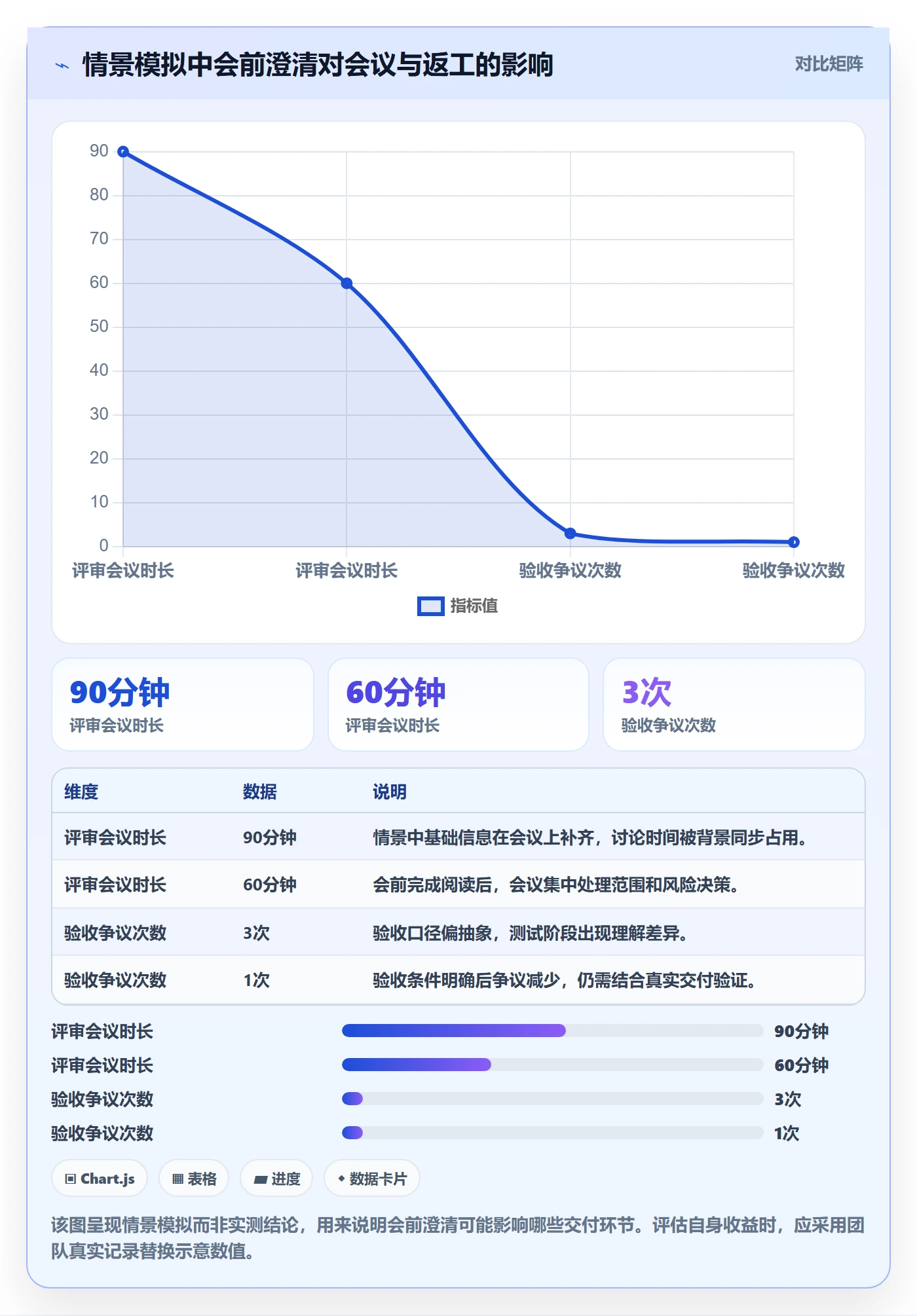
Task: Click the progress bar labeled 90分钟
Action: 553,1031
